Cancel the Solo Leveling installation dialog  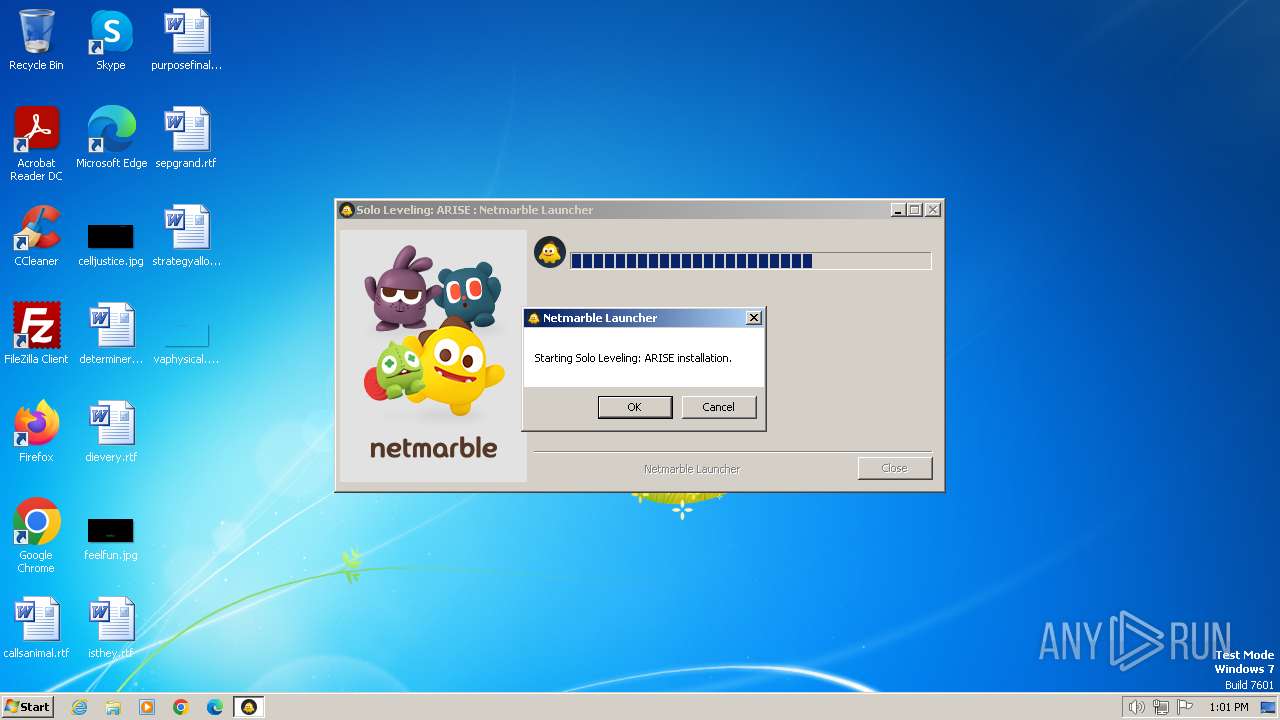tap(718, 407)
